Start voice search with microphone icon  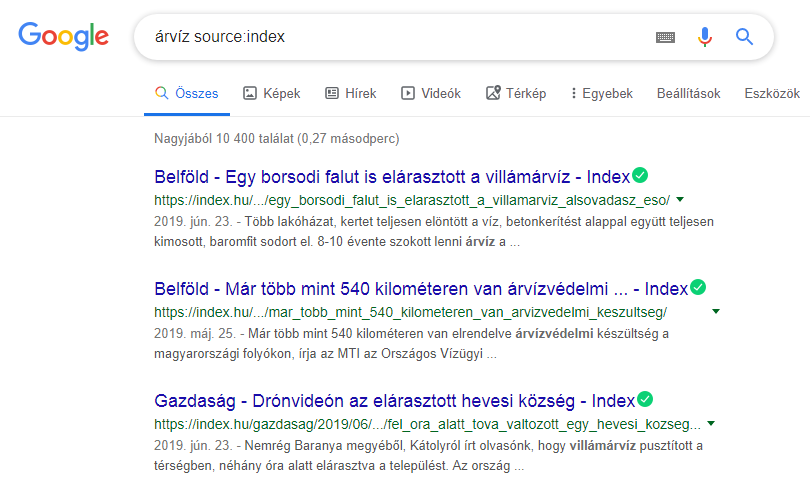click(x=705, y=37)
